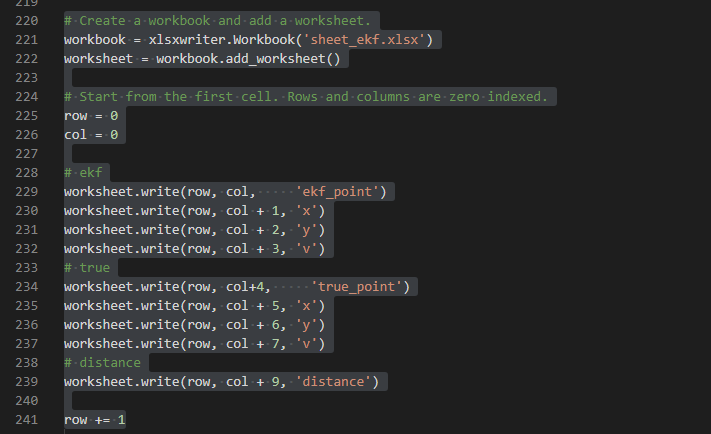Click line number 221 in the gutter
The width and height of the screenshot is (711, 434).
tap(27, 40)
